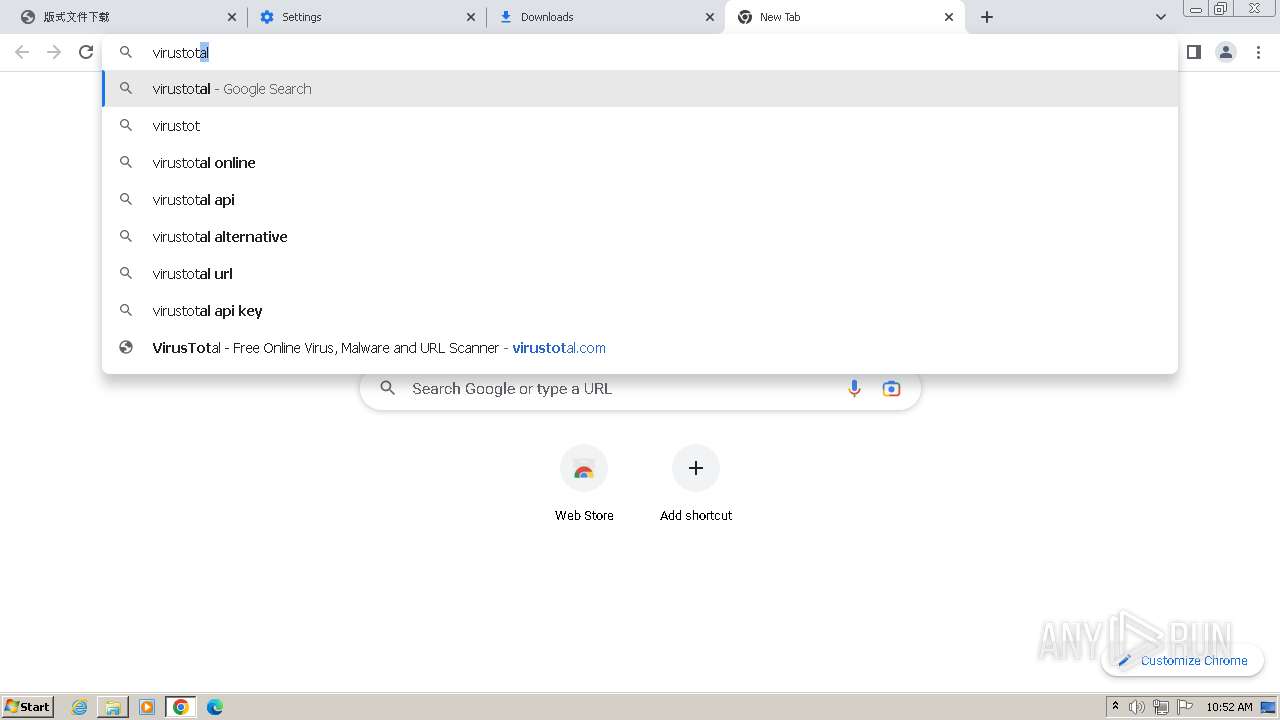Image resolution: width=1280 pixels, height=720 pixels.
Task: Open the profile avatar menu
Action: (1226, 52)
